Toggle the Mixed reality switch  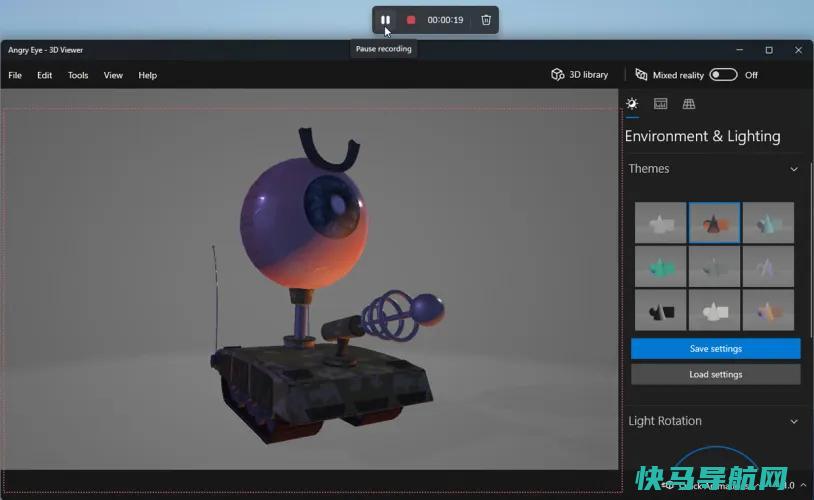pyautogui.click(x=723, y=75)
